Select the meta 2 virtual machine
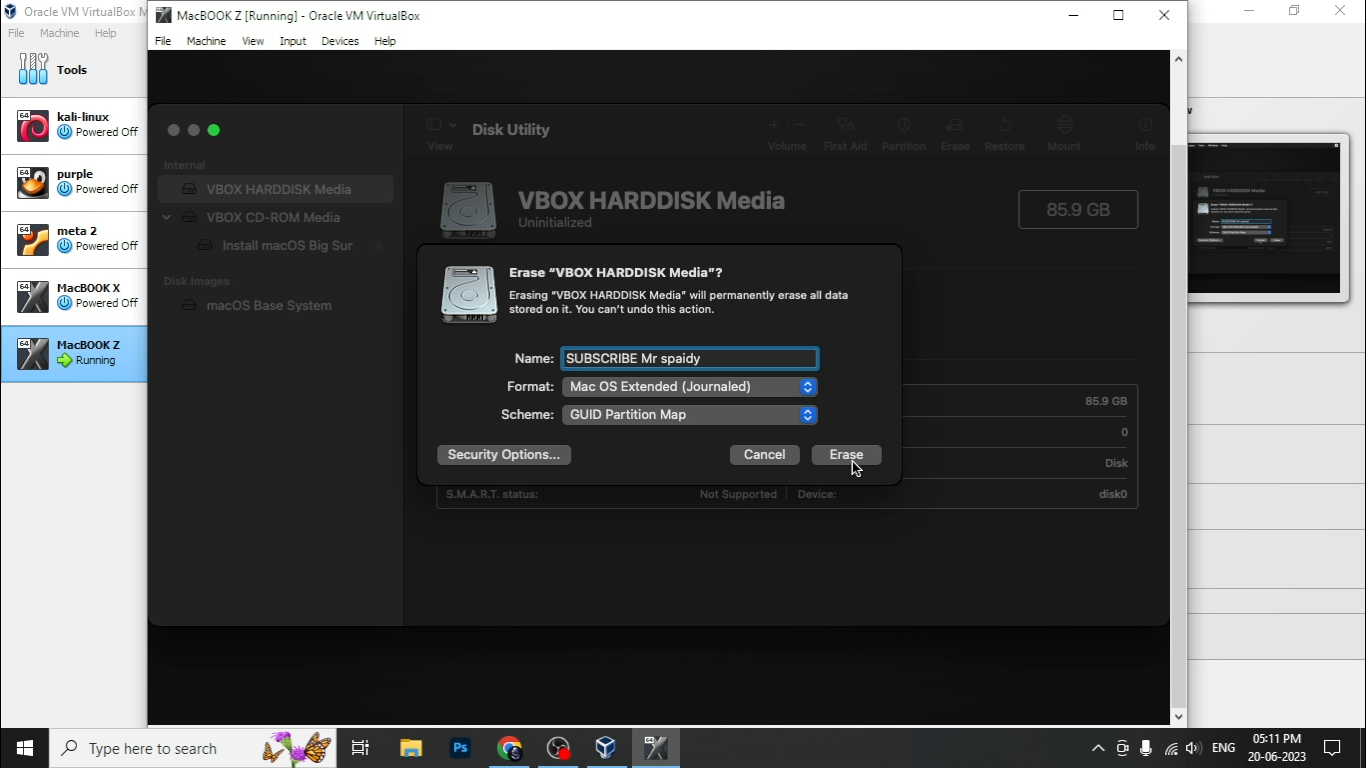This screenshot has width=1366, height=768. (x=74, y=240)
